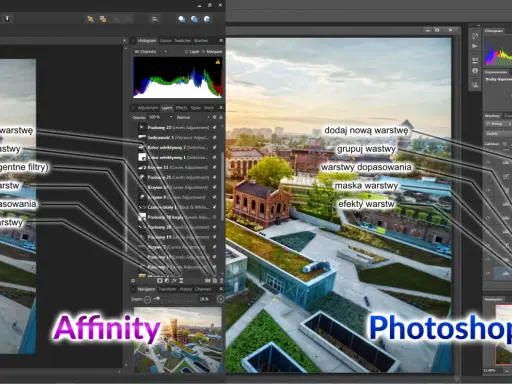
Task: Switch to Brushes tab in Affinity
Action: point(201,41)
